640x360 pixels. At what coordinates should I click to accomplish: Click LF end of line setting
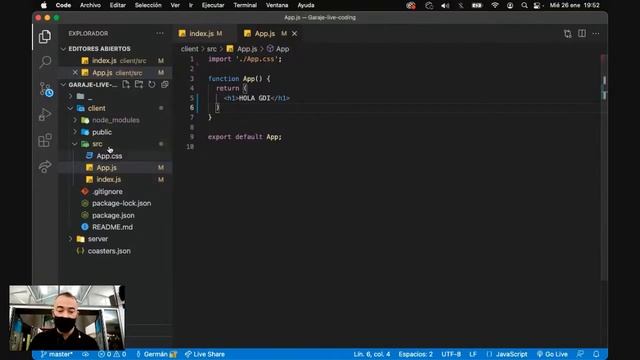[473, 354]
